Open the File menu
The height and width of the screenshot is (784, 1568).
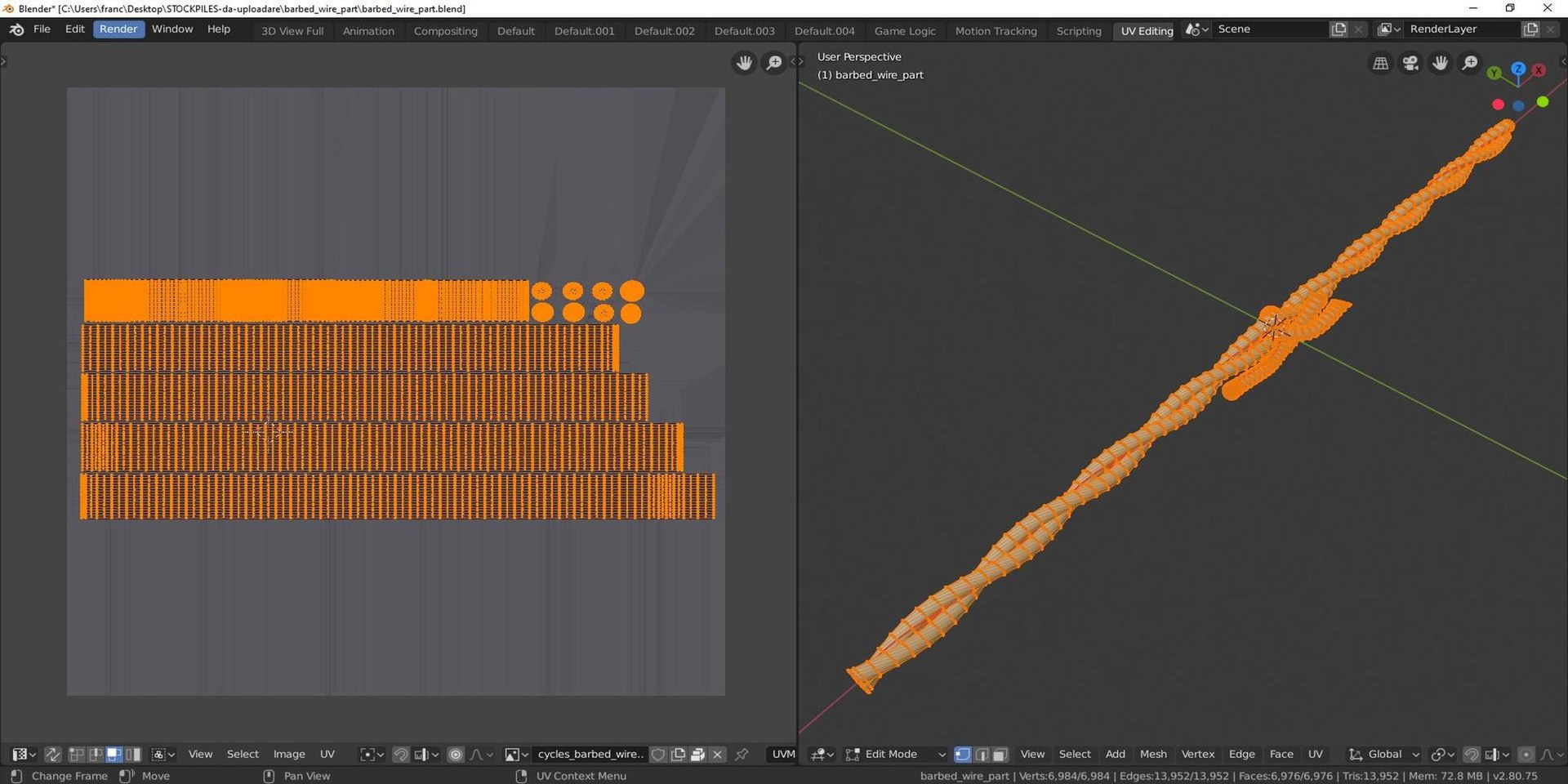pos(42,29)
